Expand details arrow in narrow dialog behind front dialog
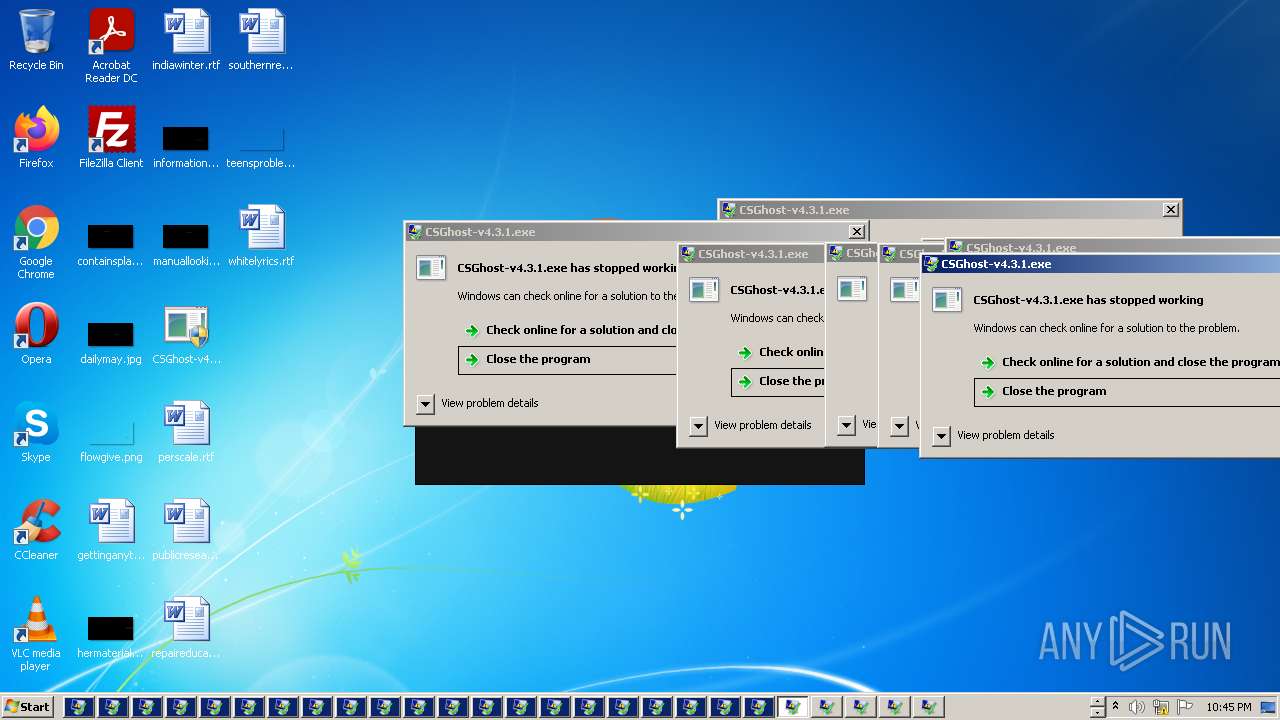 click(899, 426)
